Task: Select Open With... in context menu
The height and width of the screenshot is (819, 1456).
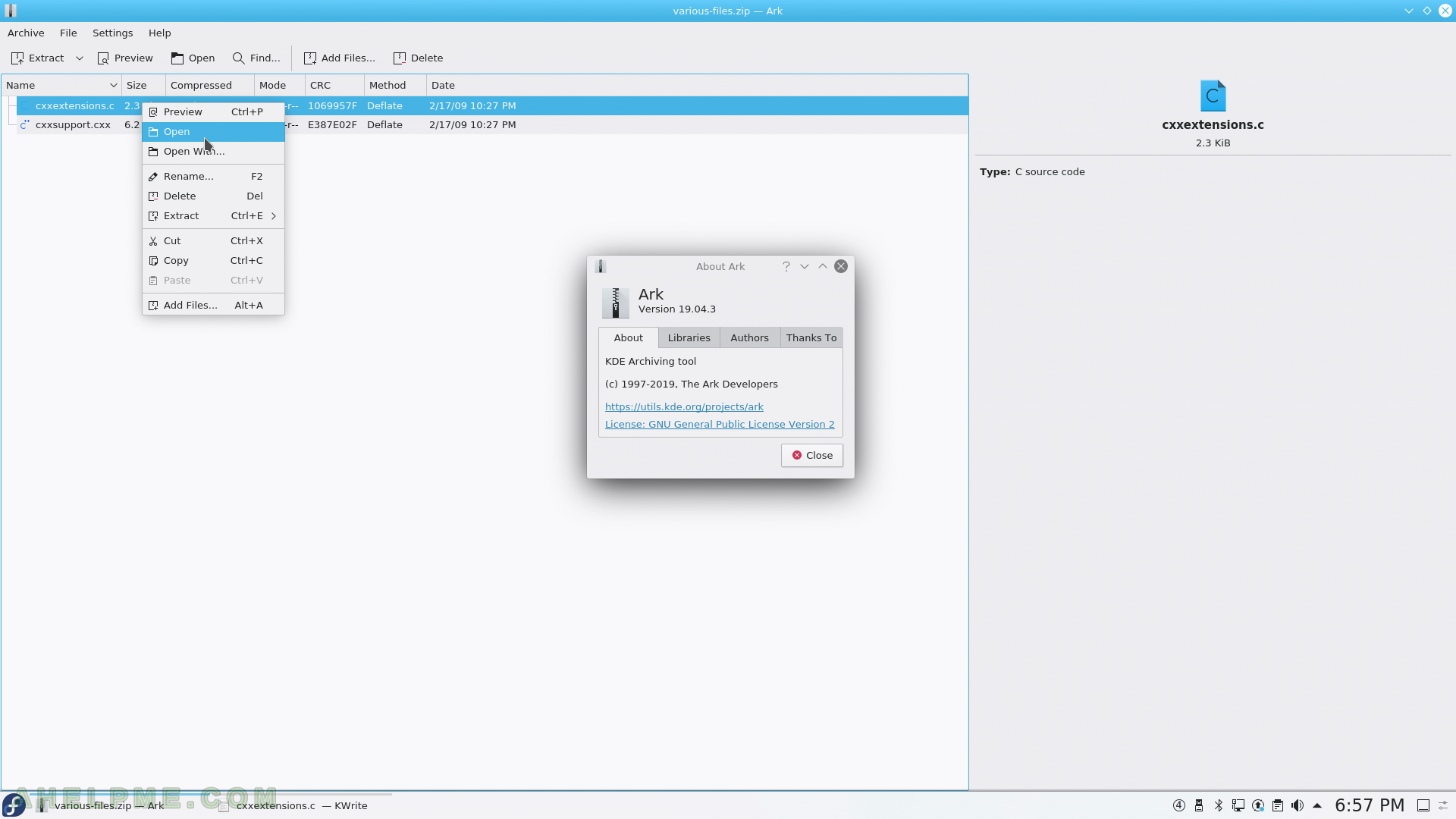Action: click(213, 152)
